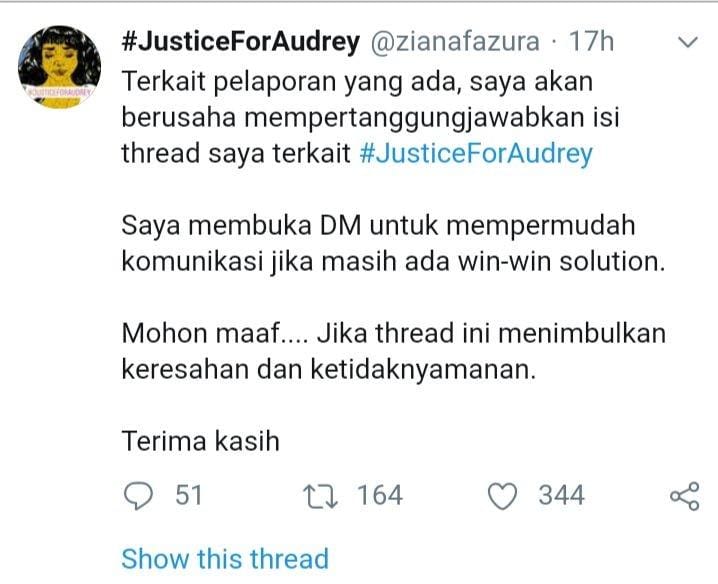Open the reply comment bubble icon

[138, 496]
